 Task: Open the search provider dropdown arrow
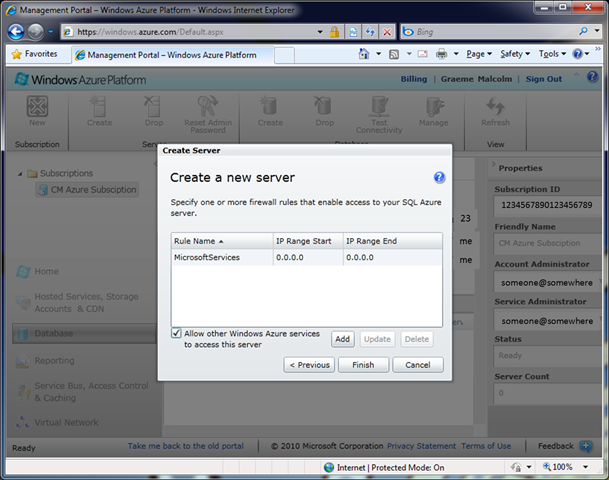point(597,31)
